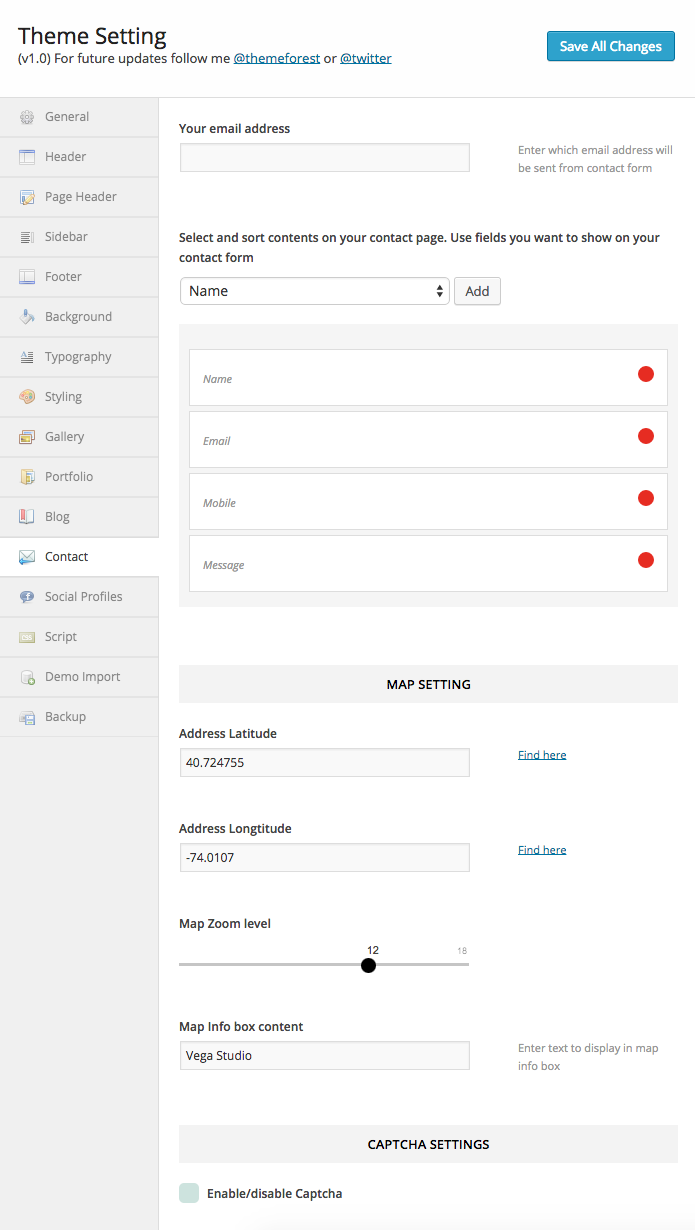The height and width of the screenshot is (1230, 695).
Task: Click the Blog icon in sidebar
Action: [x=27, y=517]
